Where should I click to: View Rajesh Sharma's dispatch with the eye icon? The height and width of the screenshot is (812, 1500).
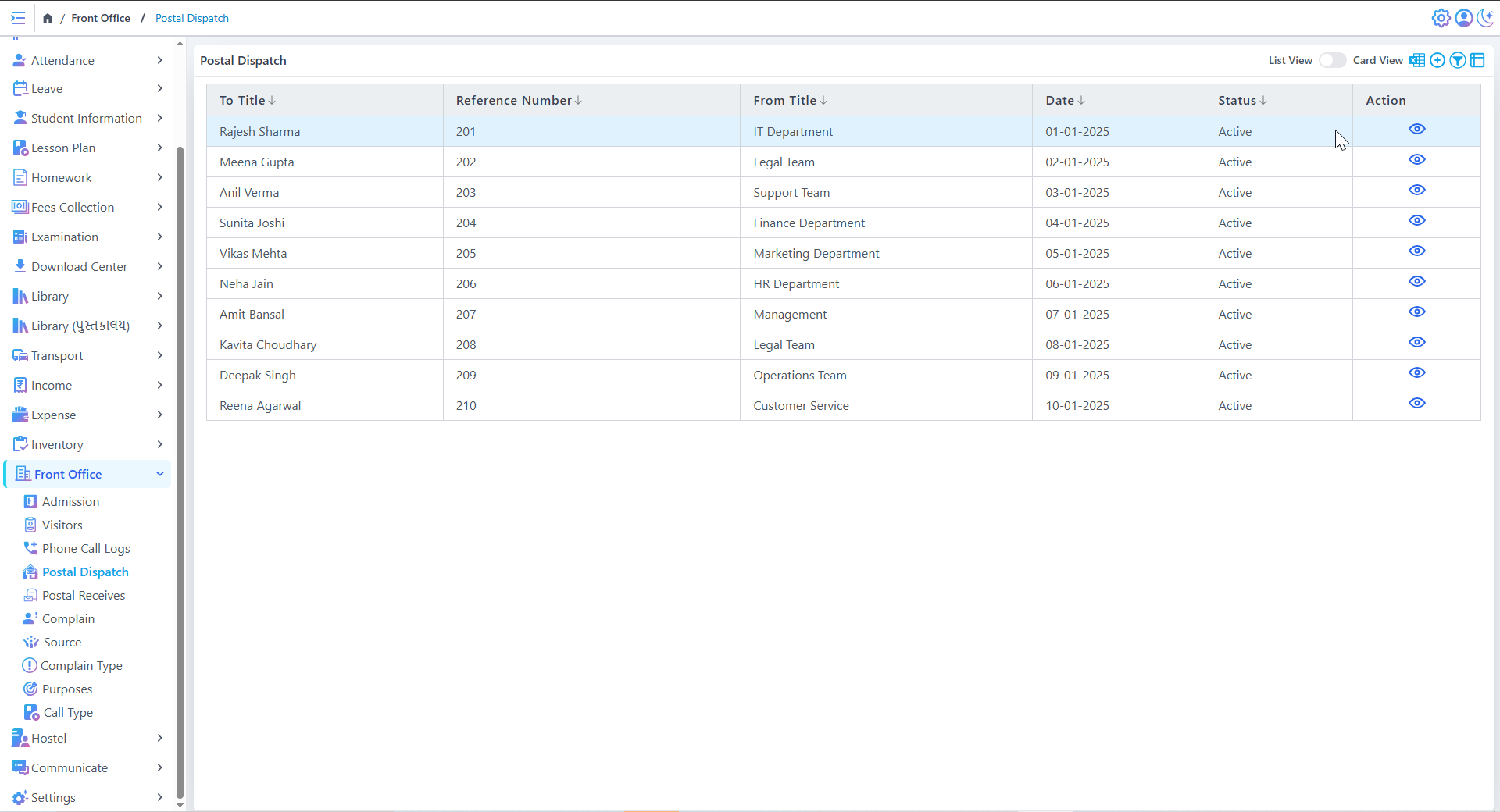coord(1416,130)
